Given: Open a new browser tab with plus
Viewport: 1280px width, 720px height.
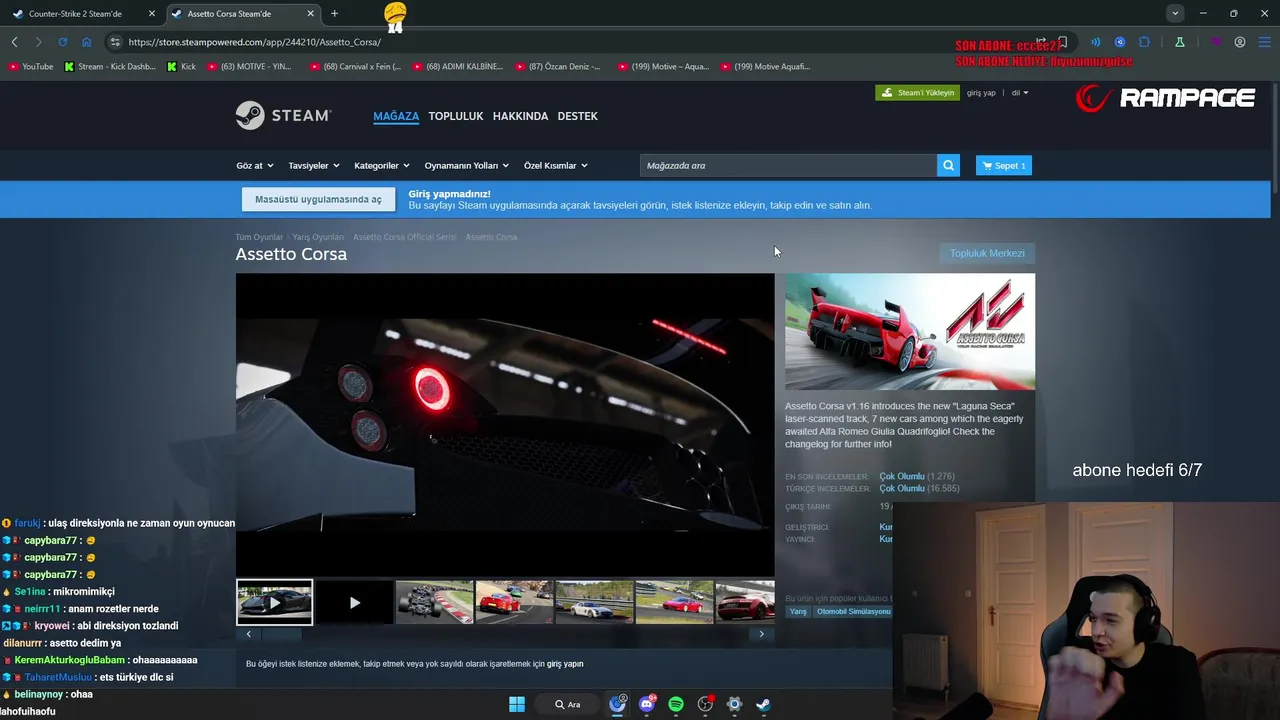Looking at the screenshot, I should click(x=334, y=13).
